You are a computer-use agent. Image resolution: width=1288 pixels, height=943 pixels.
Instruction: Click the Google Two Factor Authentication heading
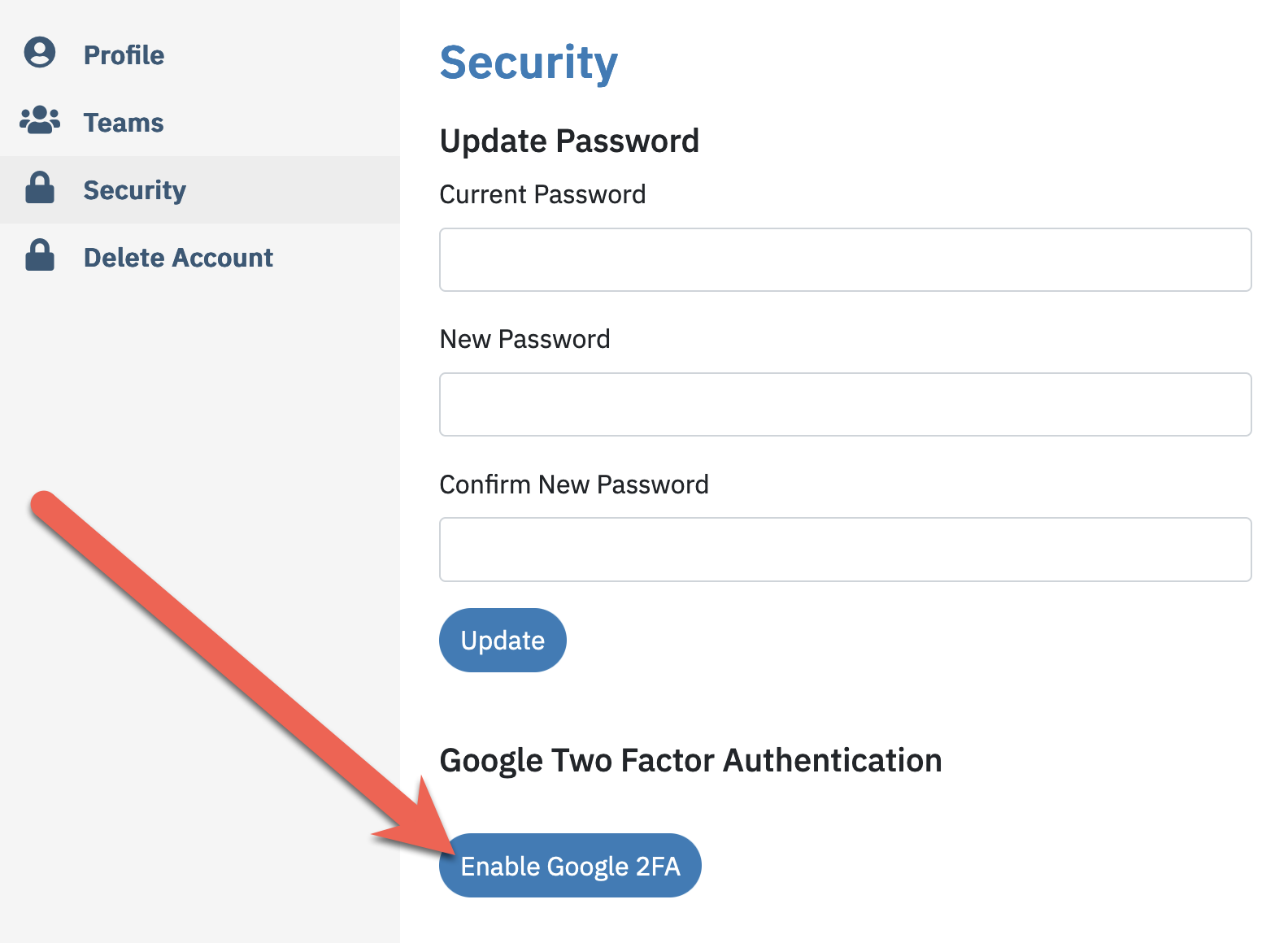(690, 760)
